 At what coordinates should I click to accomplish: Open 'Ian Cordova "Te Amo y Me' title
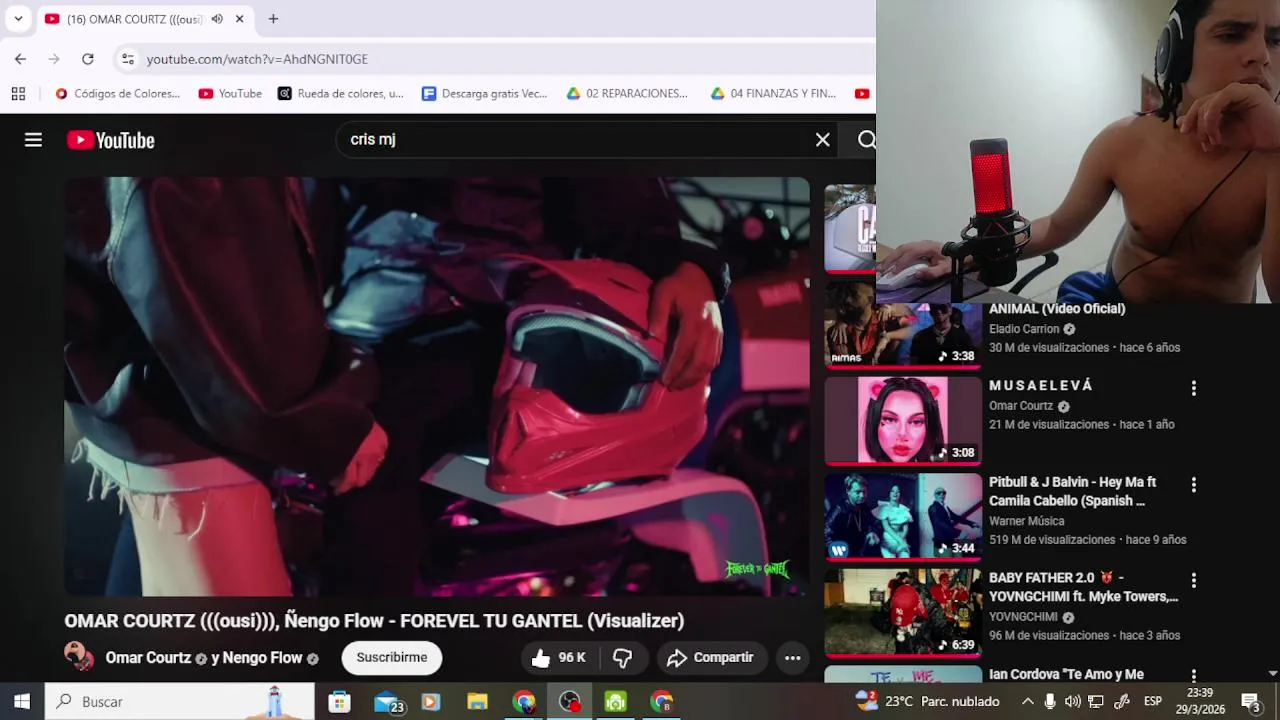click(1066, 675)
